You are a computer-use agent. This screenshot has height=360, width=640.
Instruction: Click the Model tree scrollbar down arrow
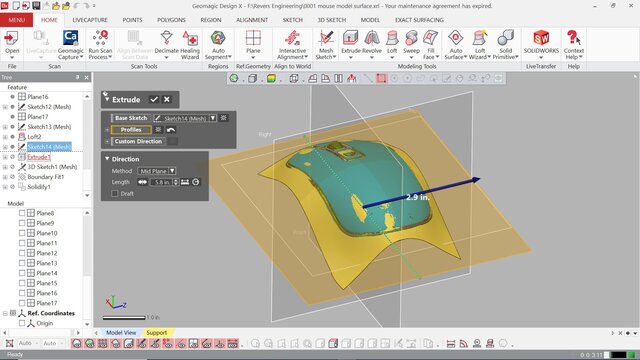click(x=87, y=324)
